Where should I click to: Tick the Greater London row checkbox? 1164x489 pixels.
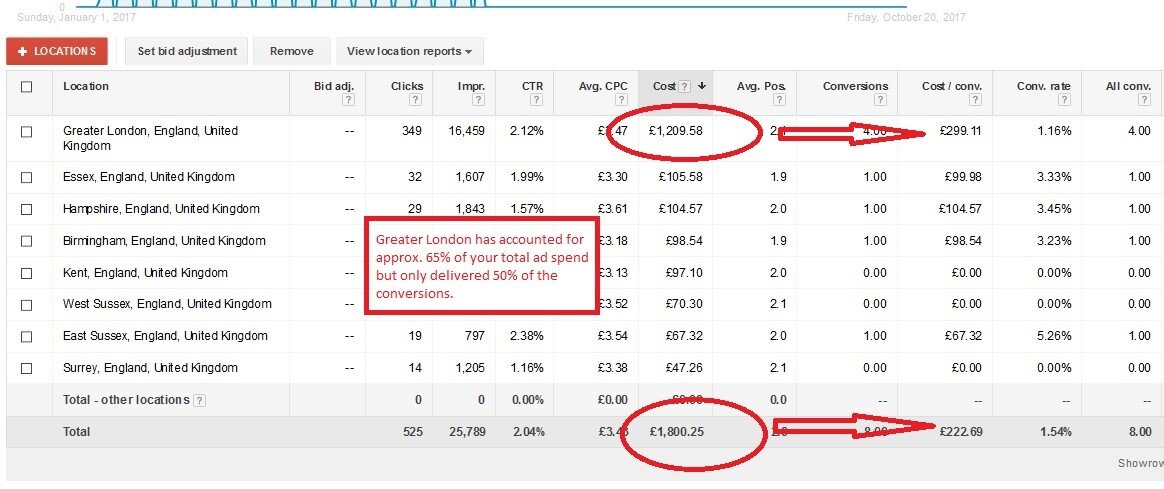pos(27,131)
